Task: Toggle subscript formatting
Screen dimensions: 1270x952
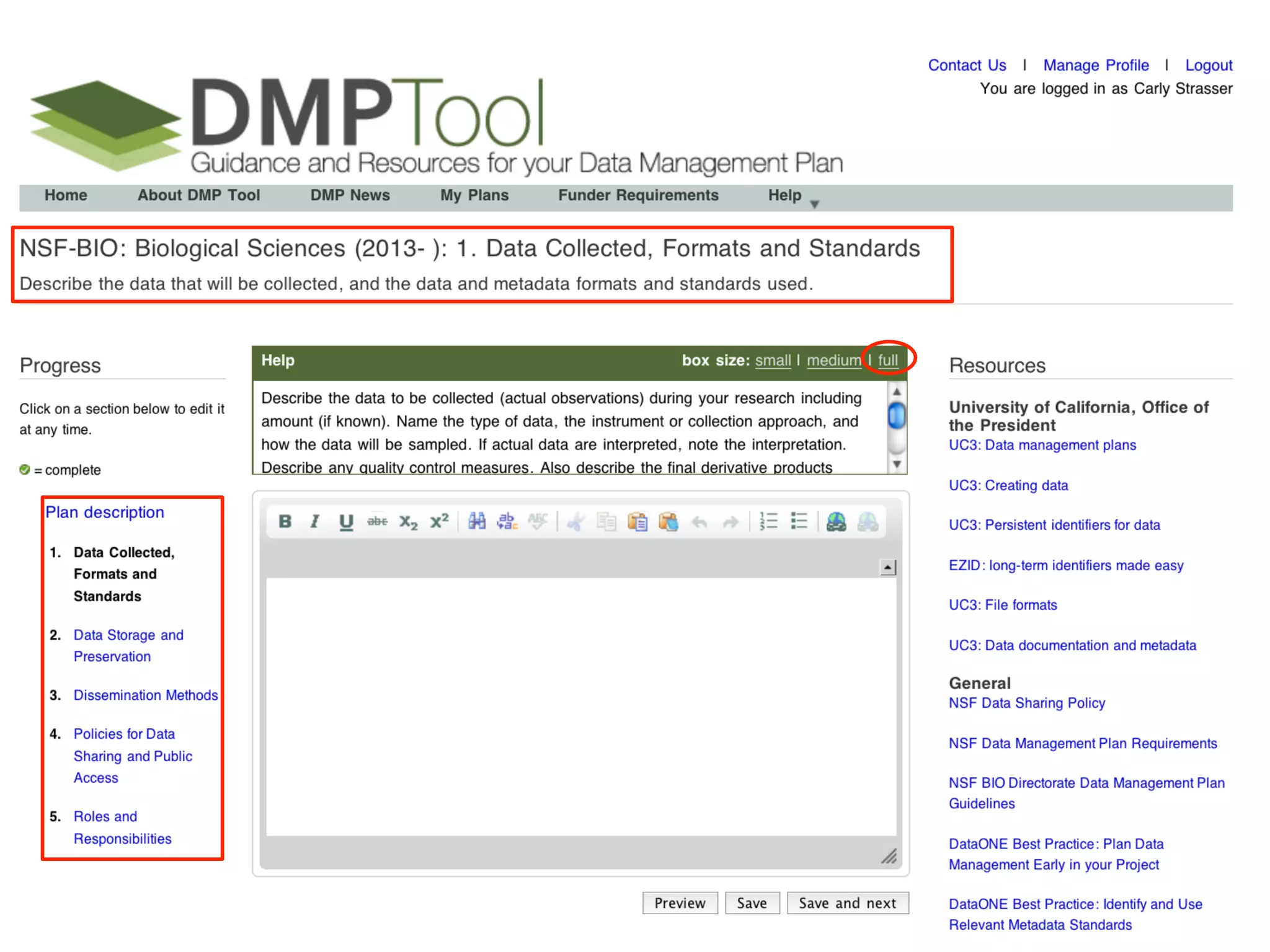Action: [x=408, y=522]
